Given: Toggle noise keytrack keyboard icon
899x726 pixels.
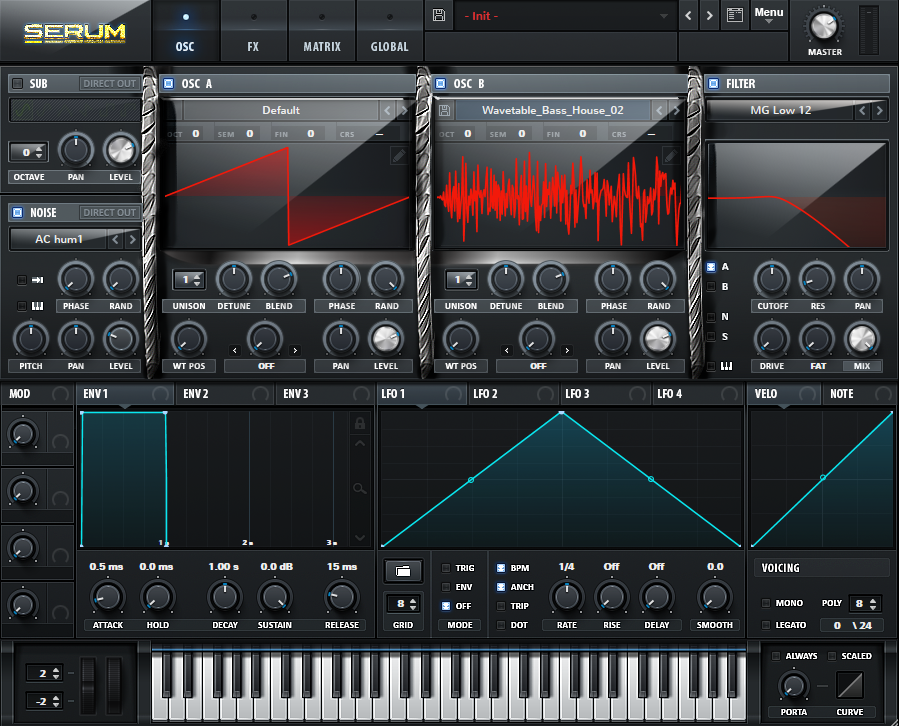Looking at the screenshot, I should 37,306.
